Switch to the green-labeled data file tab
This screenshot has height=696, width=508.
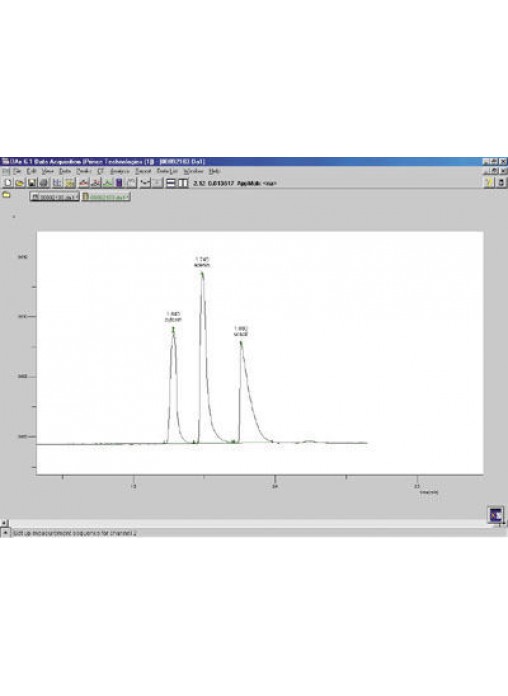(106, 197)
